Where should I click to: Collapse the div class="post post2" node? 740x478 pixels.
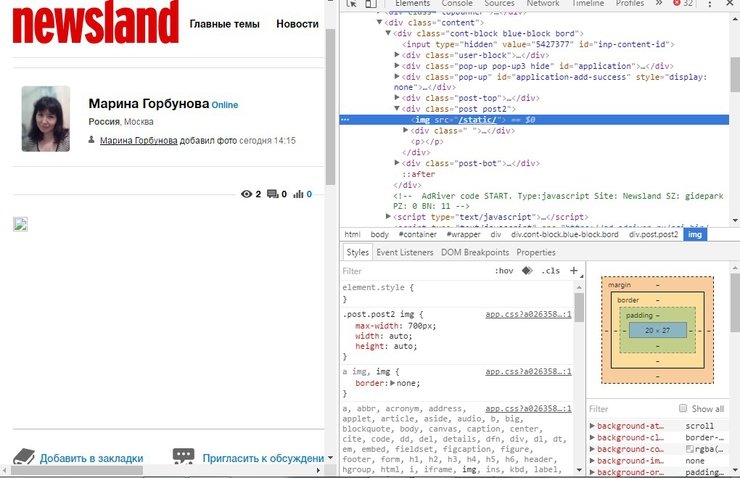tap(398, 109)
